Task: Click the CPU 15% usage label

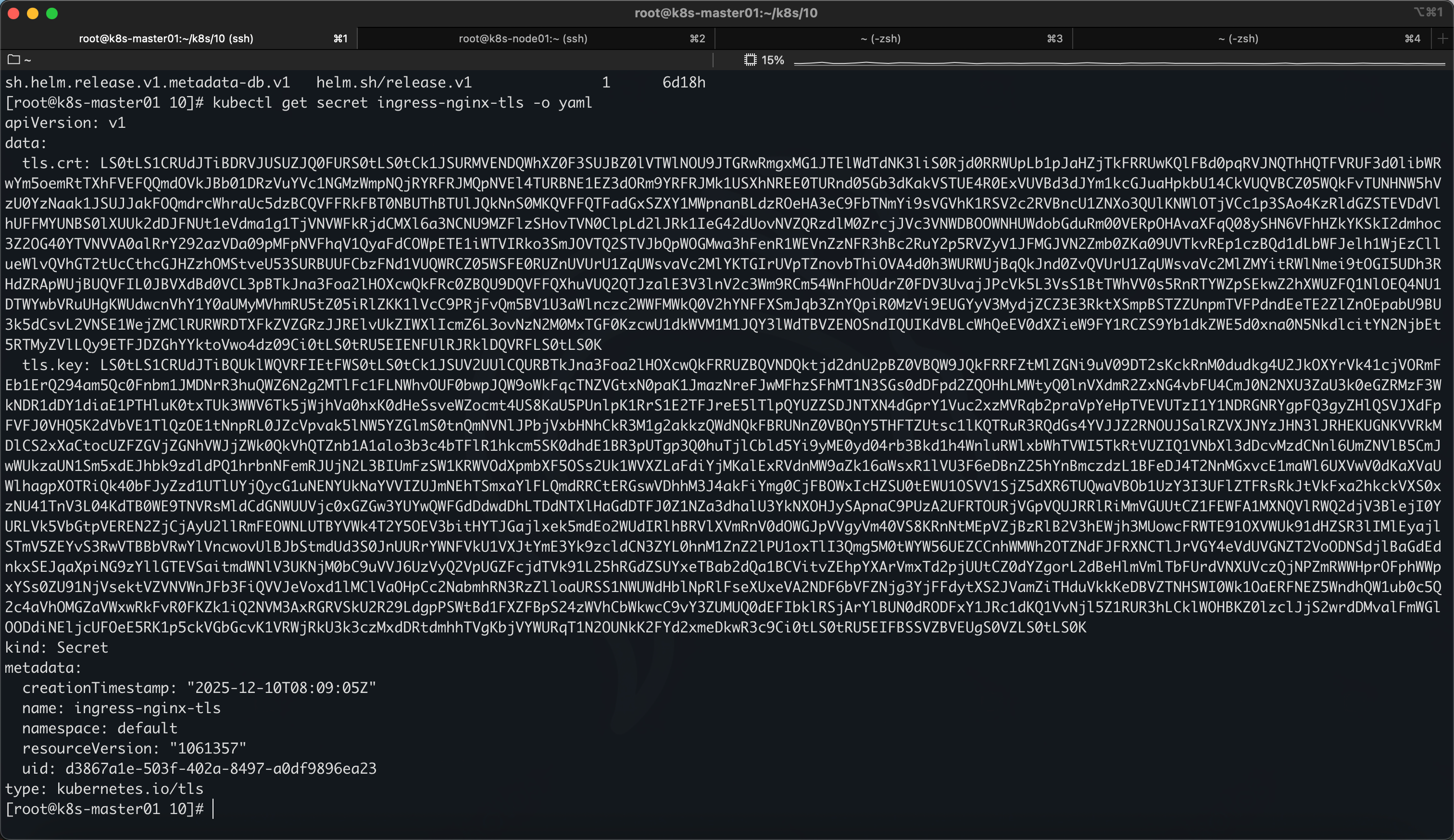Action: click(773, 60)
